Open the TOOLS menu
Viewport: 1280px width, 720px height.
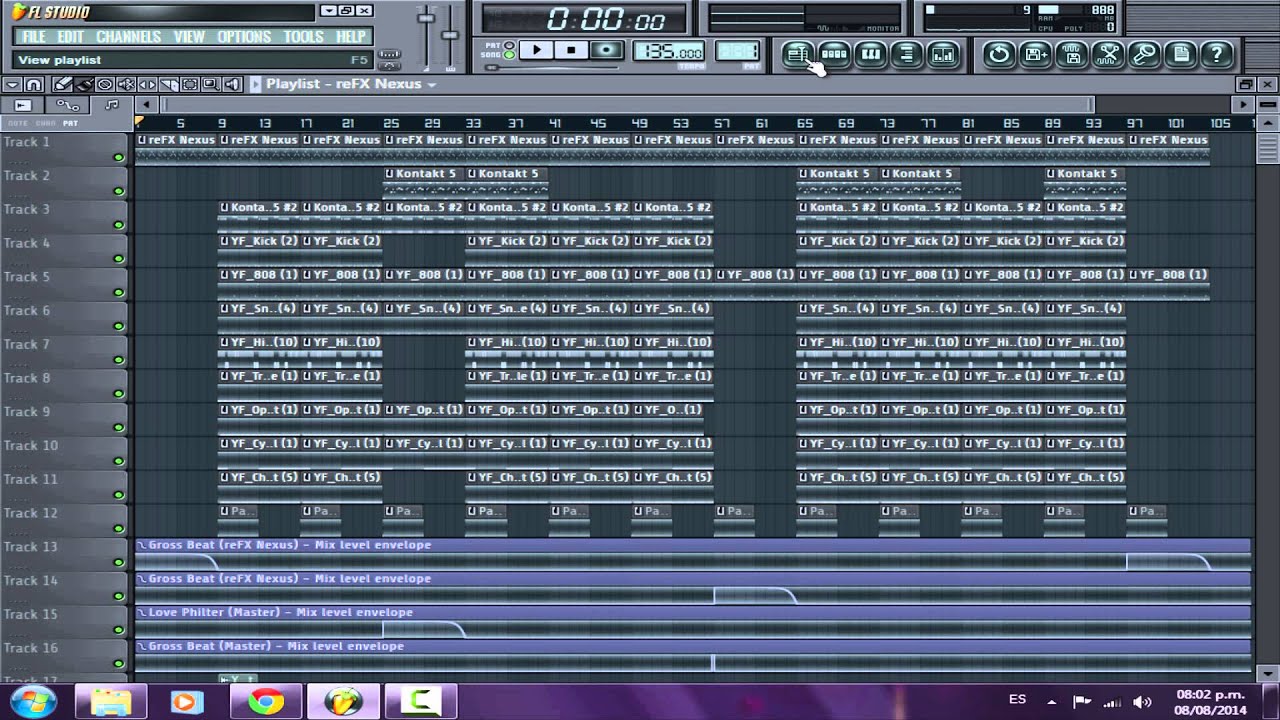(x=303, y=36)
